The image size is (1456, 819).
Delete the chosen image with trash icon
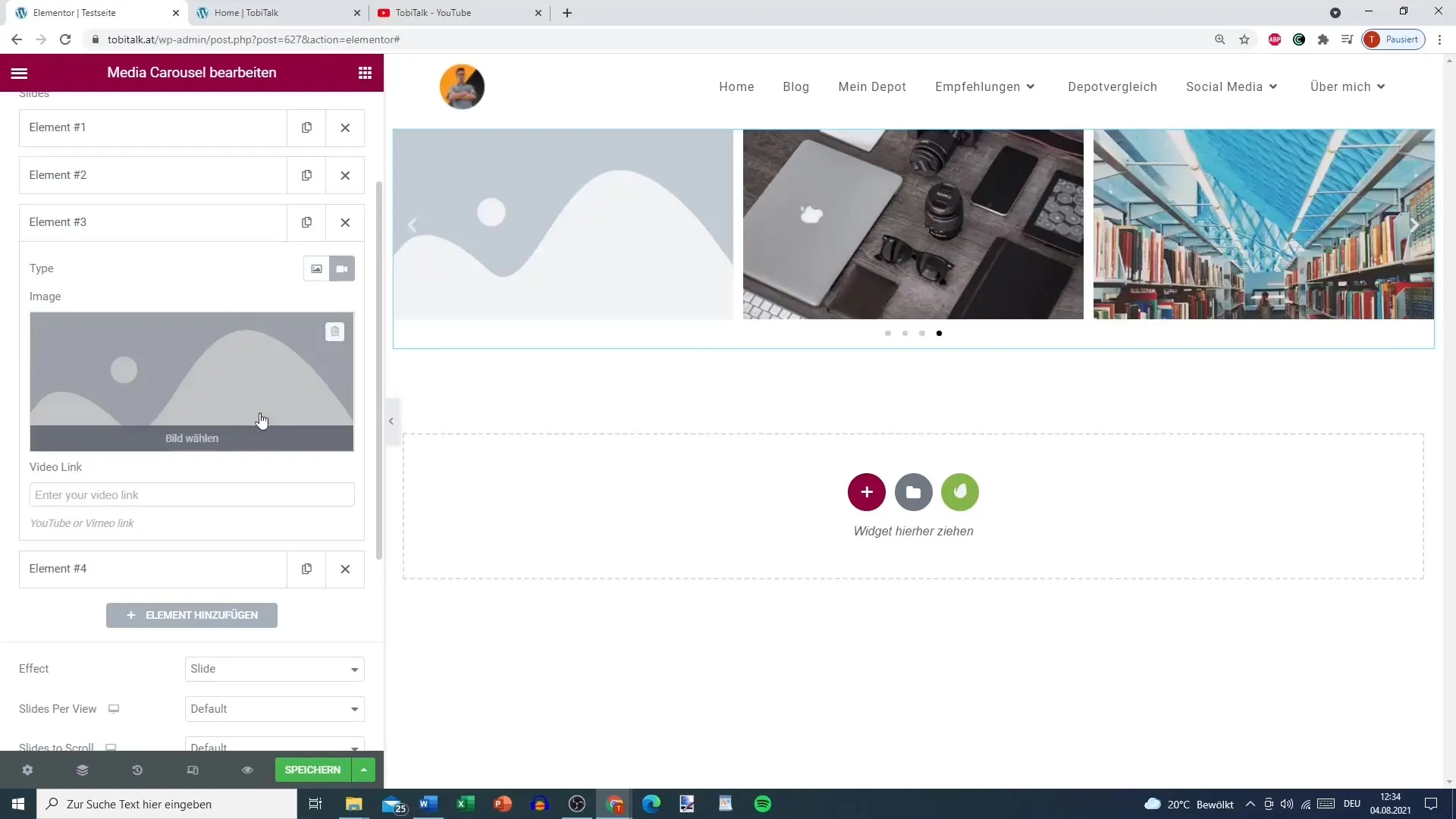[334, 331]
